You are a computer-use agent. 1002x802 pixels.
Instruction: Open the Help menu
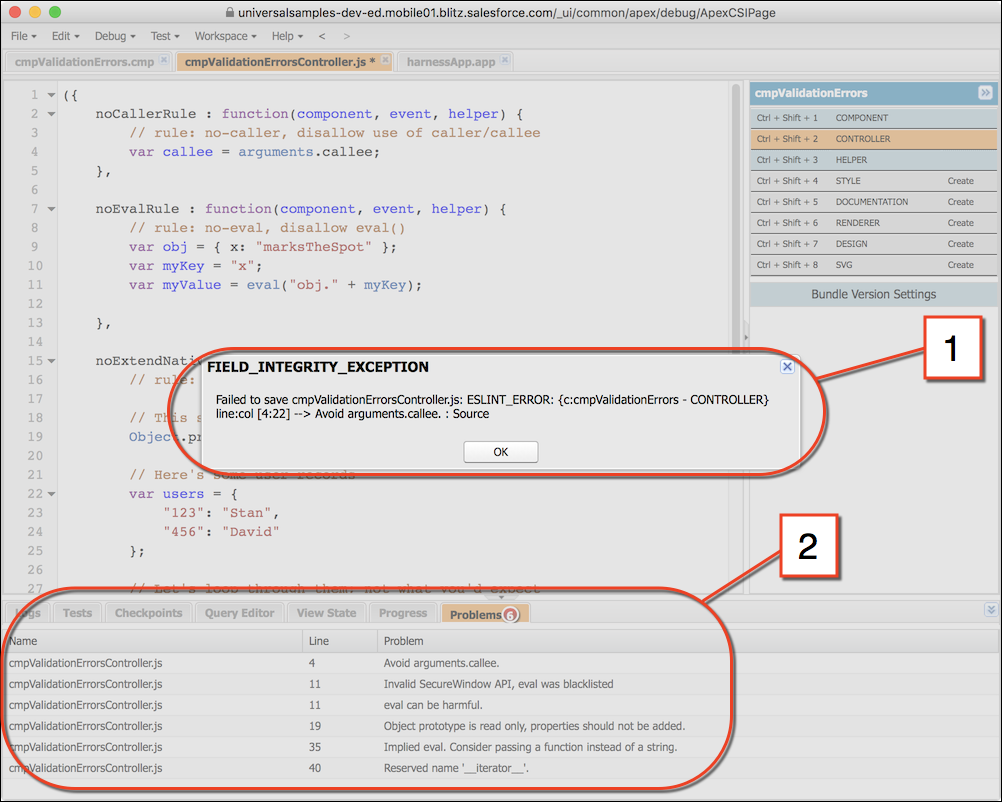[287, 36]
